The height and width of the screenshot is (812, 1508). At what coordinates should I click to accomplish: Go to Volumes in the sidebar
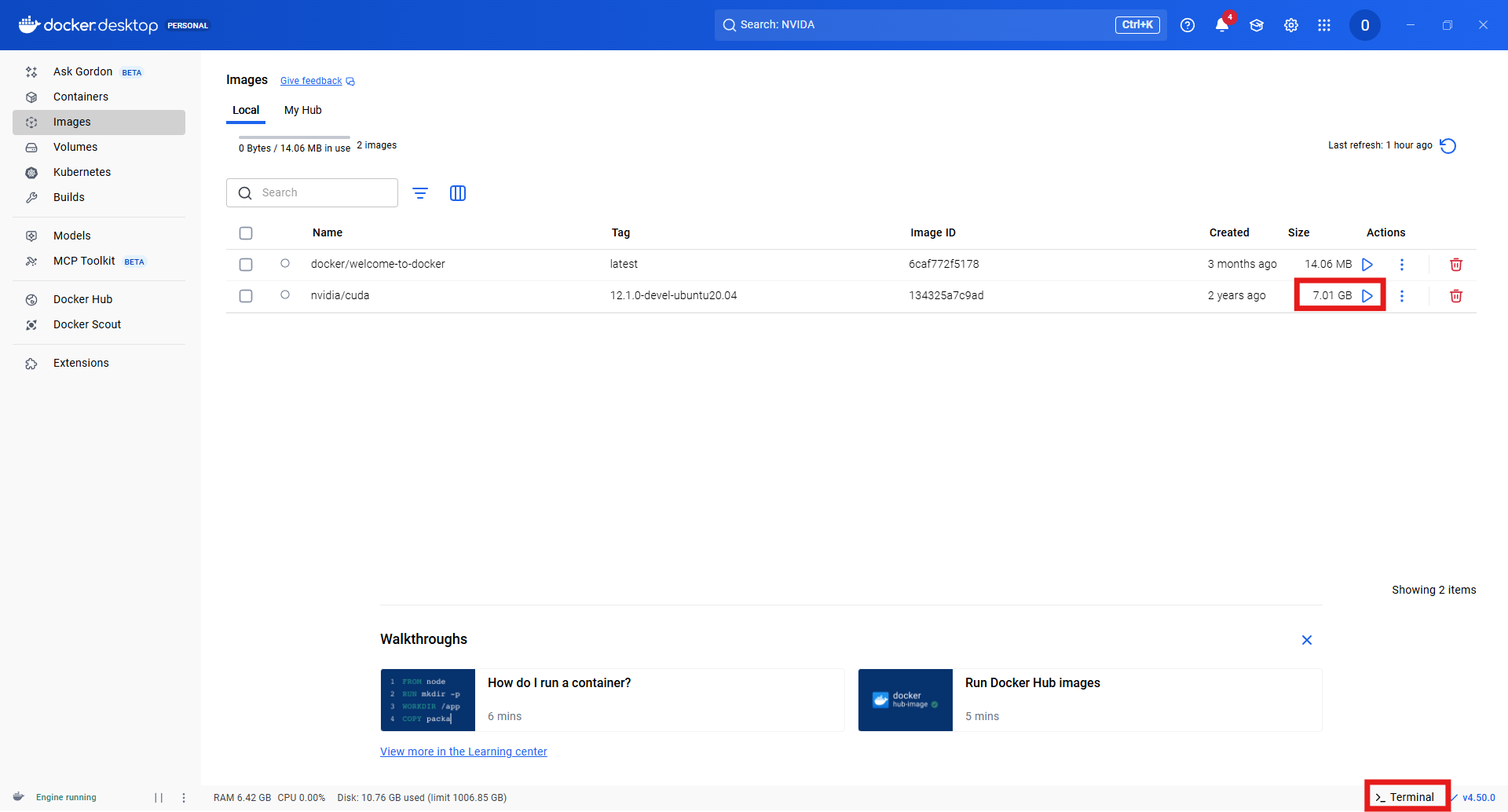pos(99,147)
